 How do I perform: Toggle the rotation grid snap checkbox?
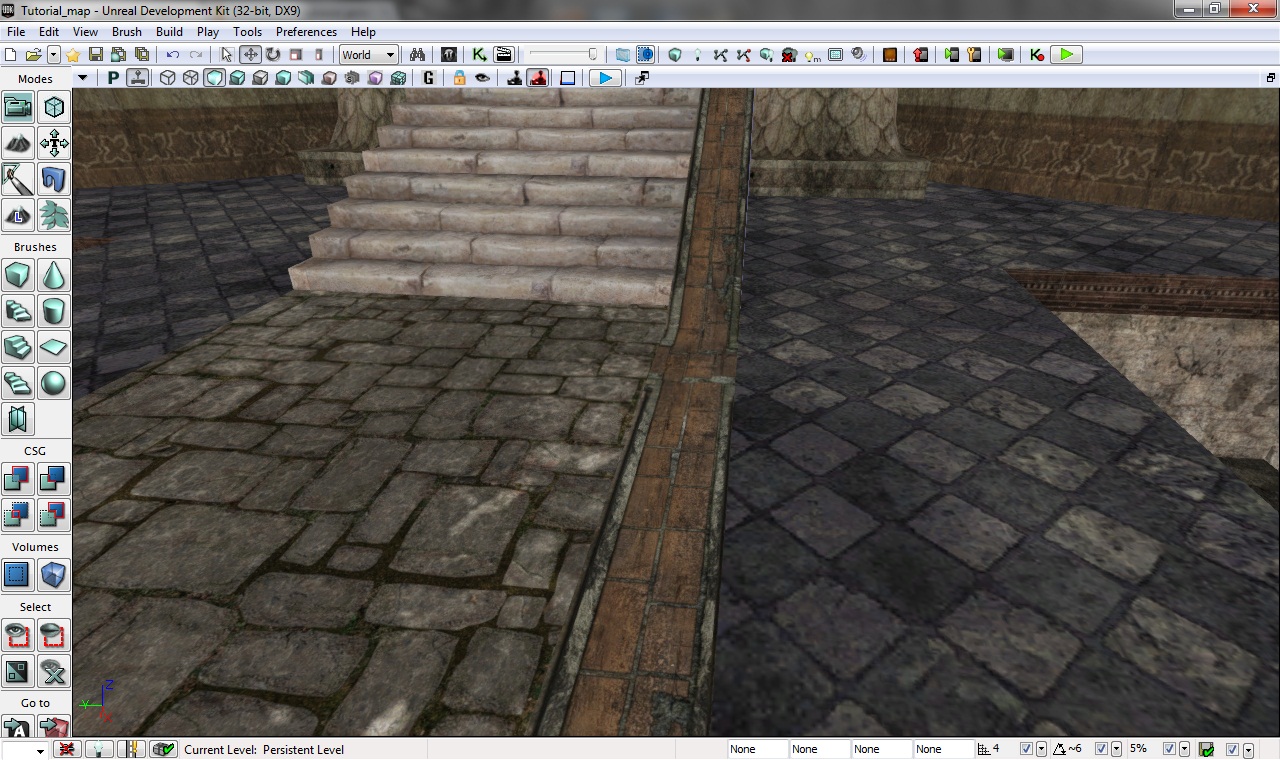(1101, 749)
